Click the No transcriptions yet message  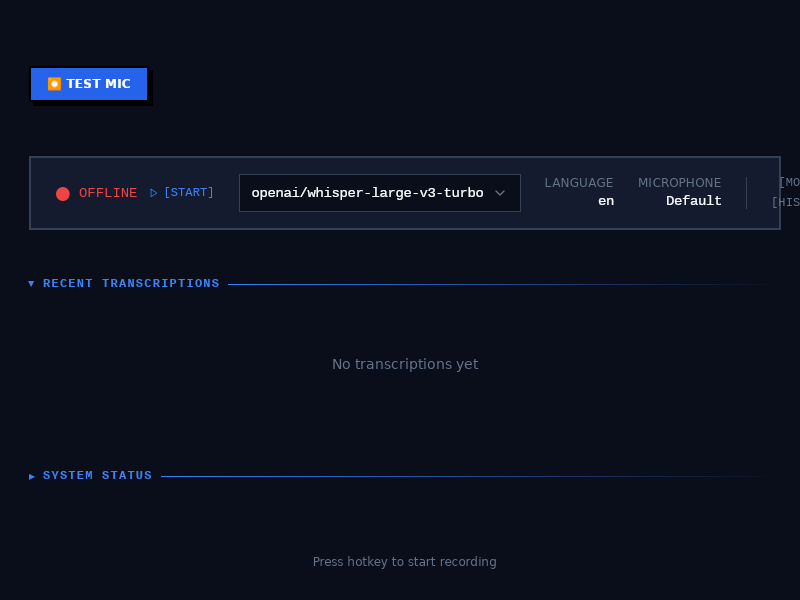click(x=405, y=364)
